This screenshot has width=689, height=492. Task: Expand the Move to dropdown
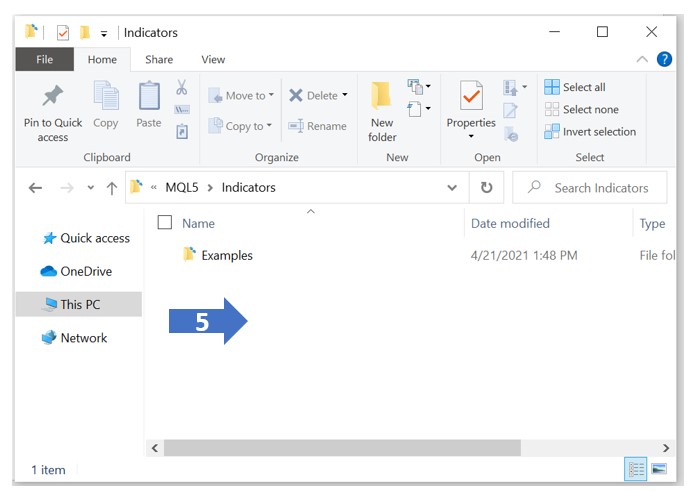273,96
